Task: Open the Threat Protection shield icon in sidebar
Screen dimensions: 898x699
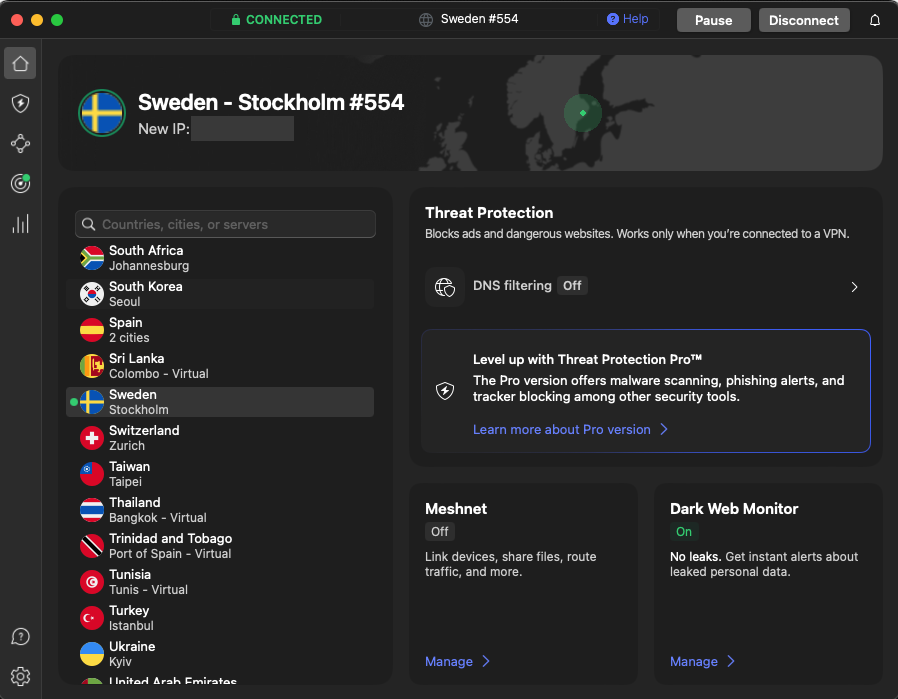Action: click(x=20, y=103)
